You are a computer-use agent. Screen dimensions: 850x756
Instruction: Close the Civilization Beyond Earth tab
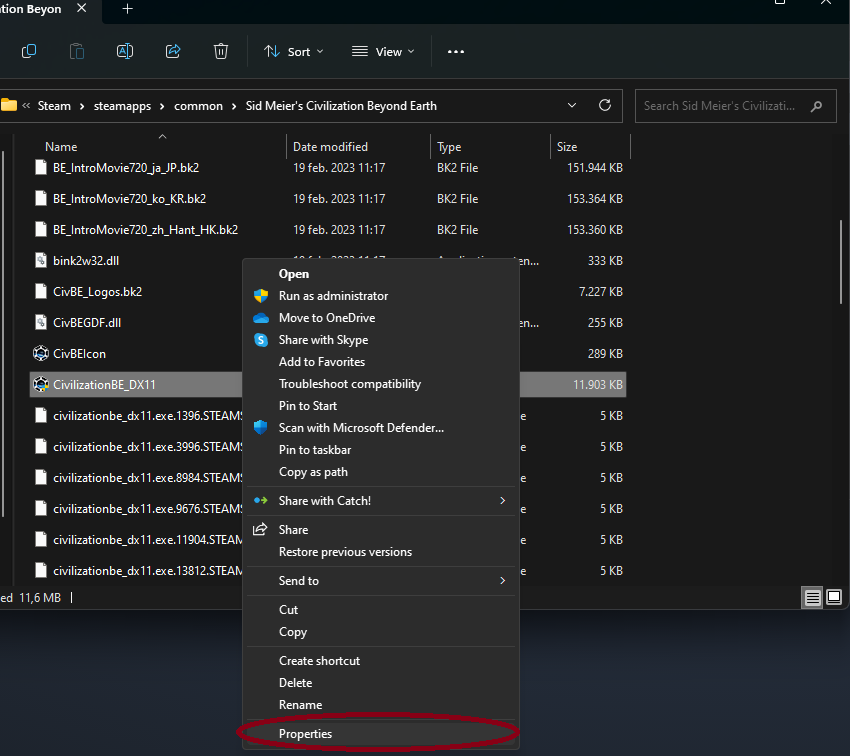[82, 8]
